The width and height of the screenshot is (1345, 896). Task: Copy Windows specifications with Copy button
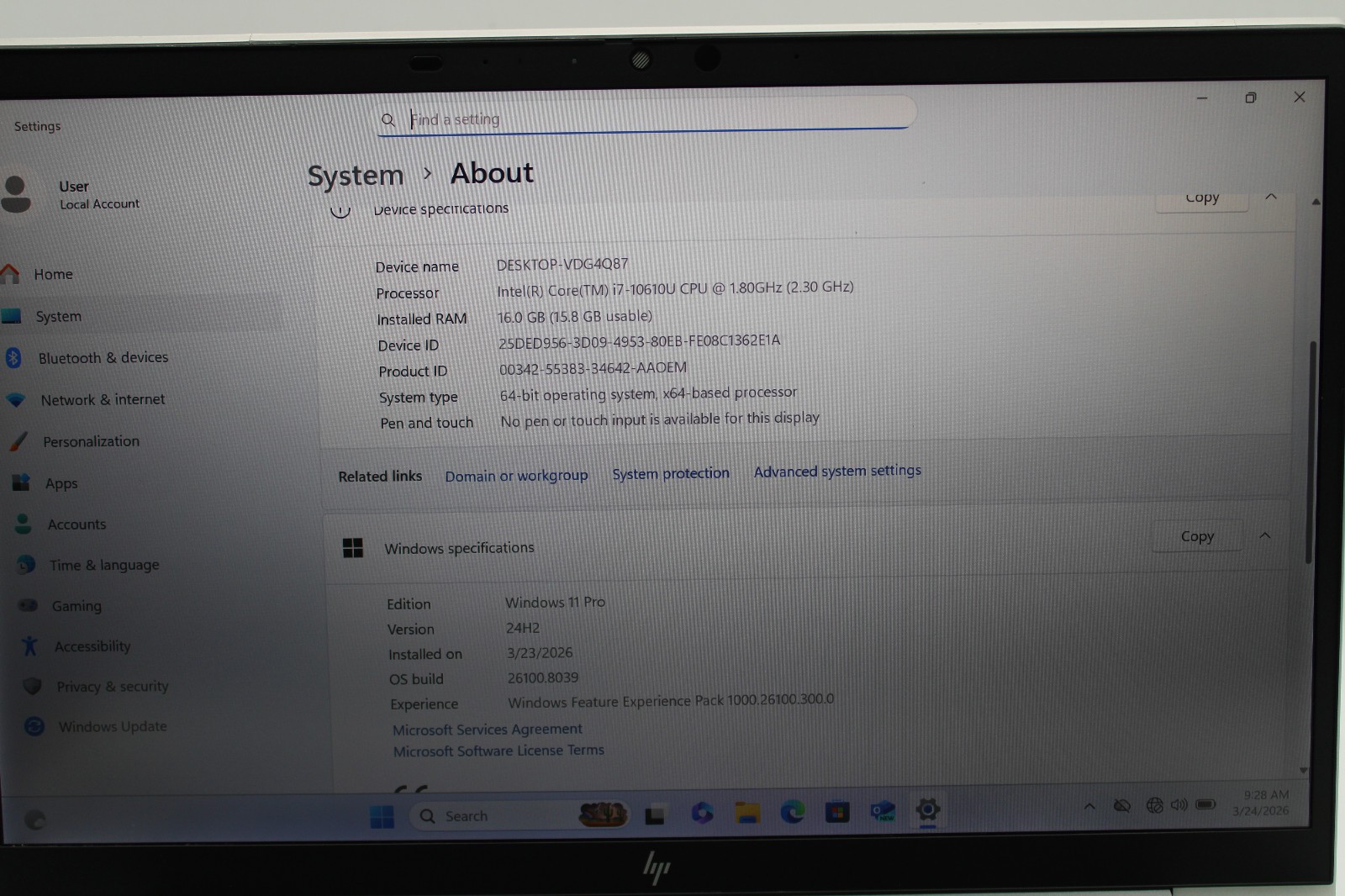(1197, 536)
